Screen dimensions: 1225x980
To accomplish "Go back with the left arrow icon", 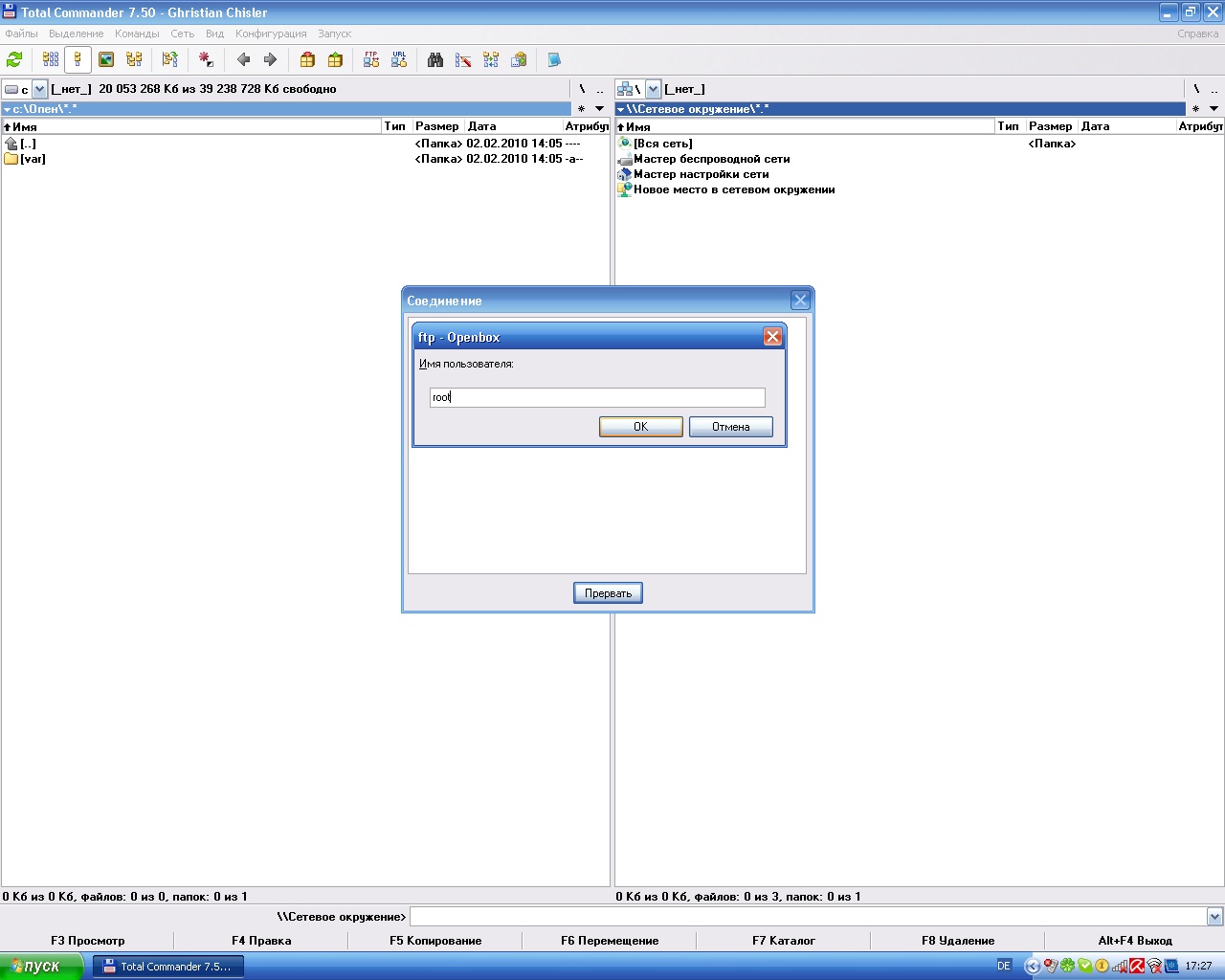I will coord(243,59).
